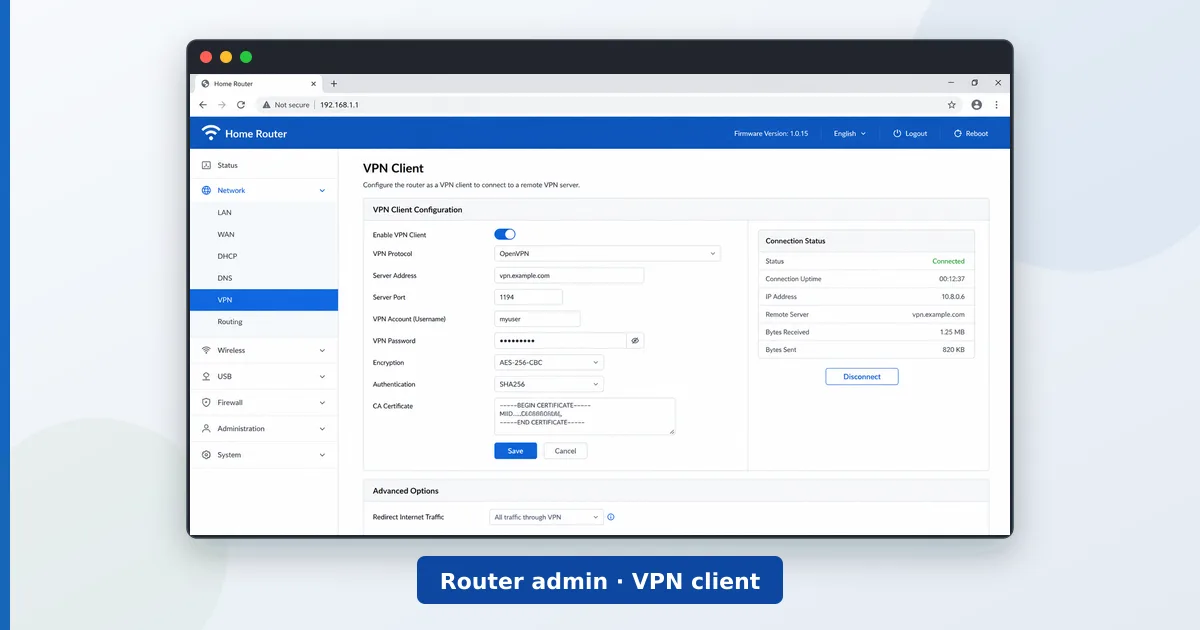Click the USB icon in the sidebar
Image resolution: width=1200 pixels, height=630 pixels.
pos(206,377)
